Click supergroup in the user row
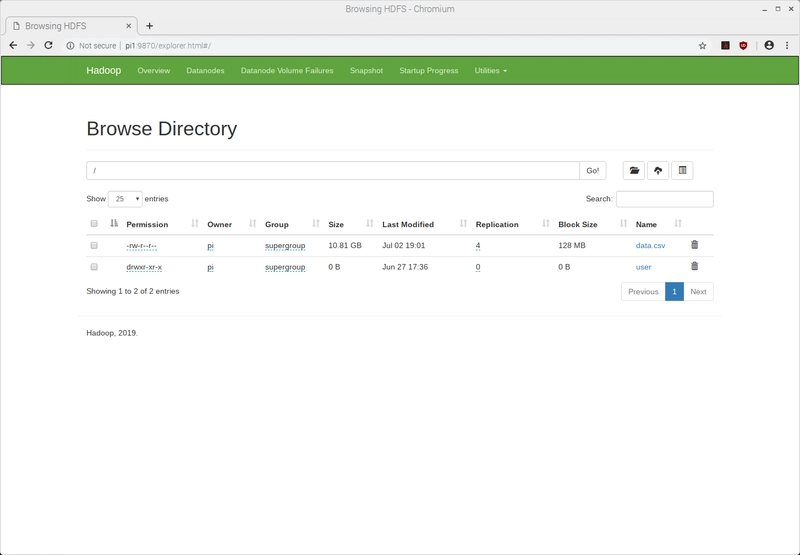800x555 pixels. coord(285,267)
